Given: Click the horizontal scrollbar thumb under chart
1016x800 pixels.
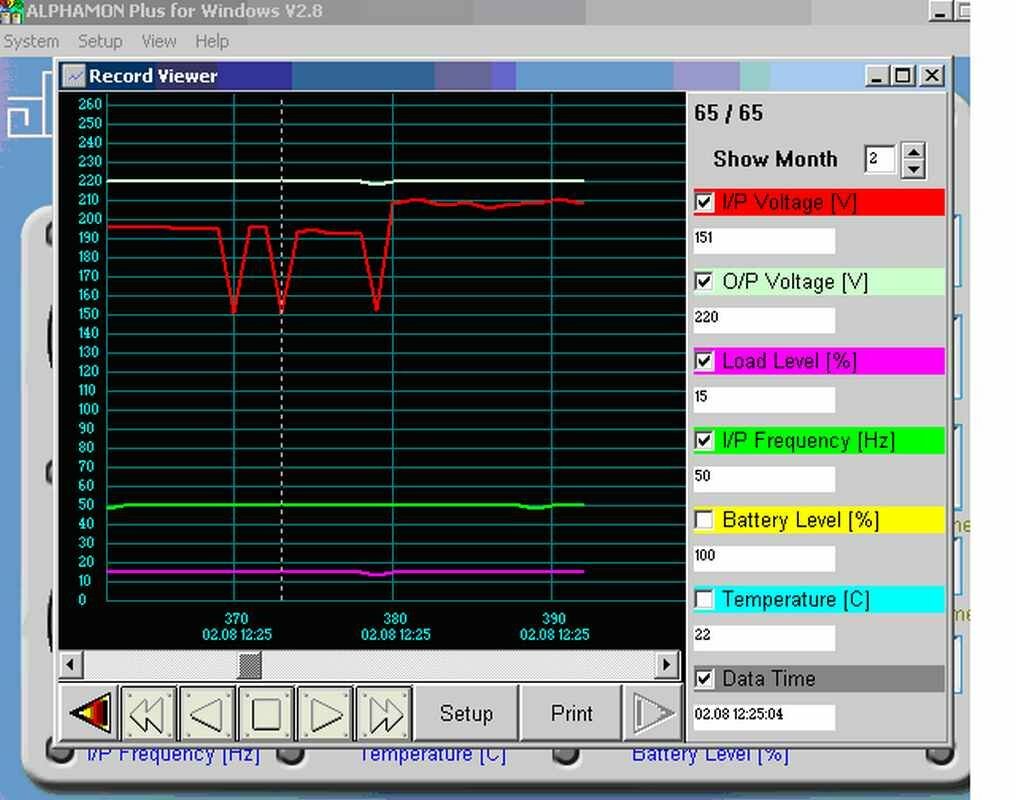Looking at the screenshot, I should 250,664.
